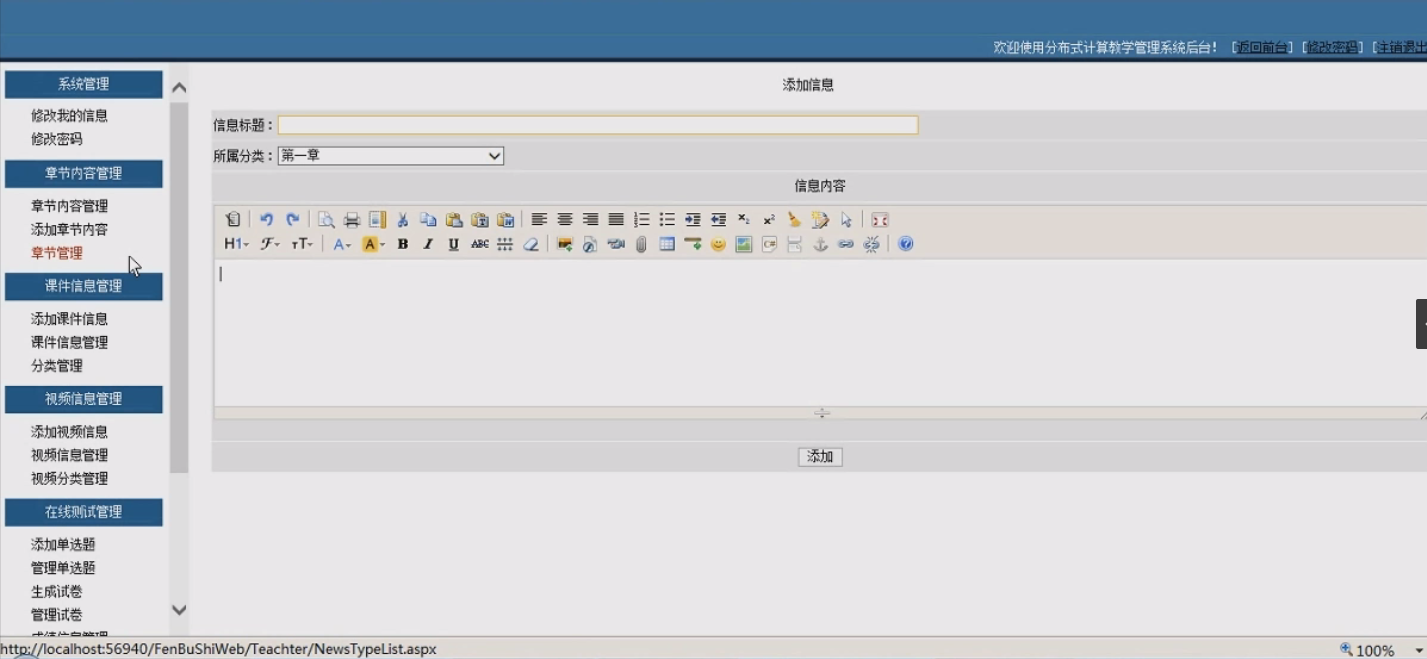1427x659 pixels.
Task: Insert a table using the table icon
Action: [x=667, y=244]
